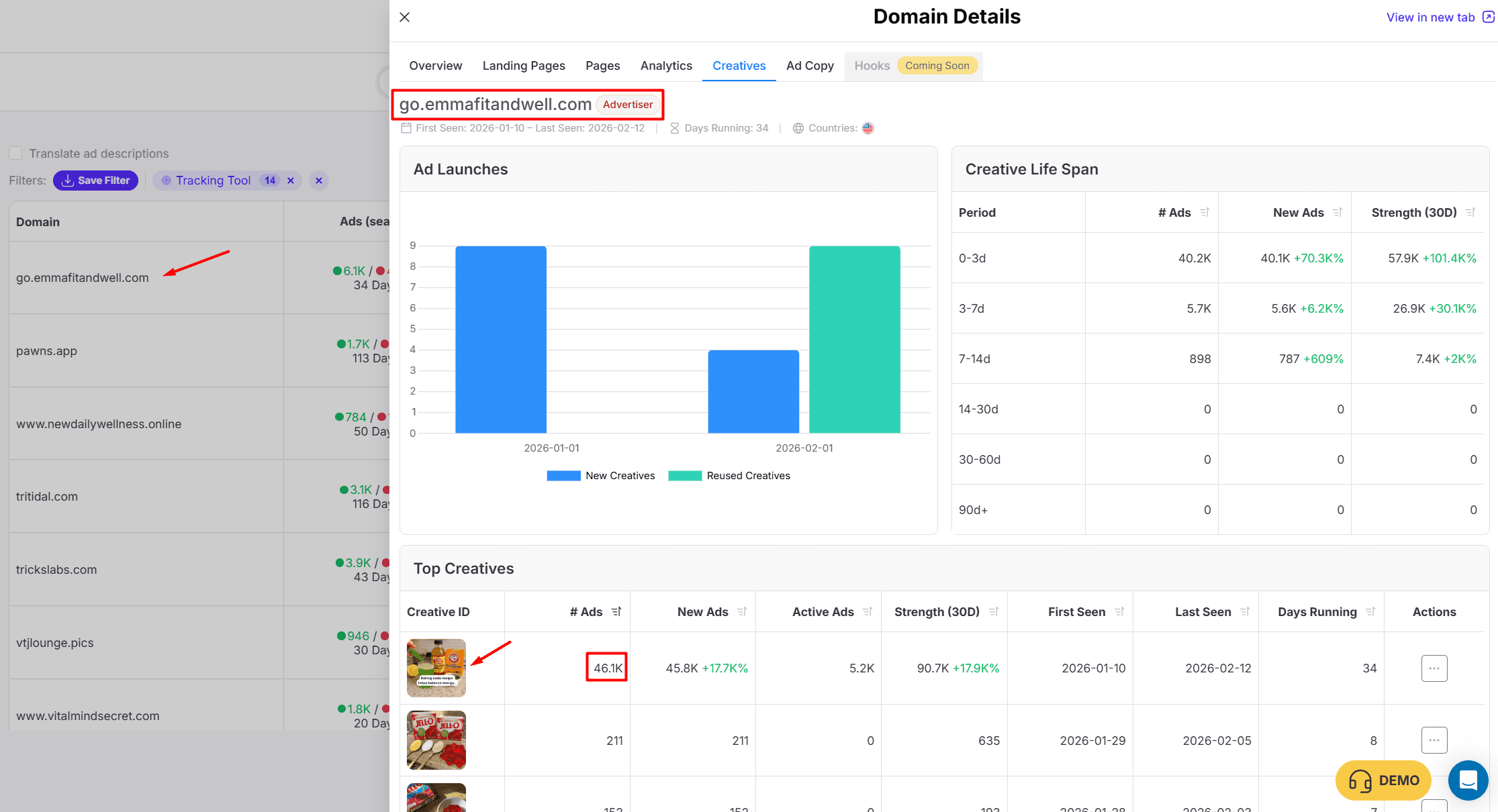Image resolution: width=1498 pixels, height=812 pixels.
Task: Sort Creative Life Span by New Ads
Action: click(1338, 213)
